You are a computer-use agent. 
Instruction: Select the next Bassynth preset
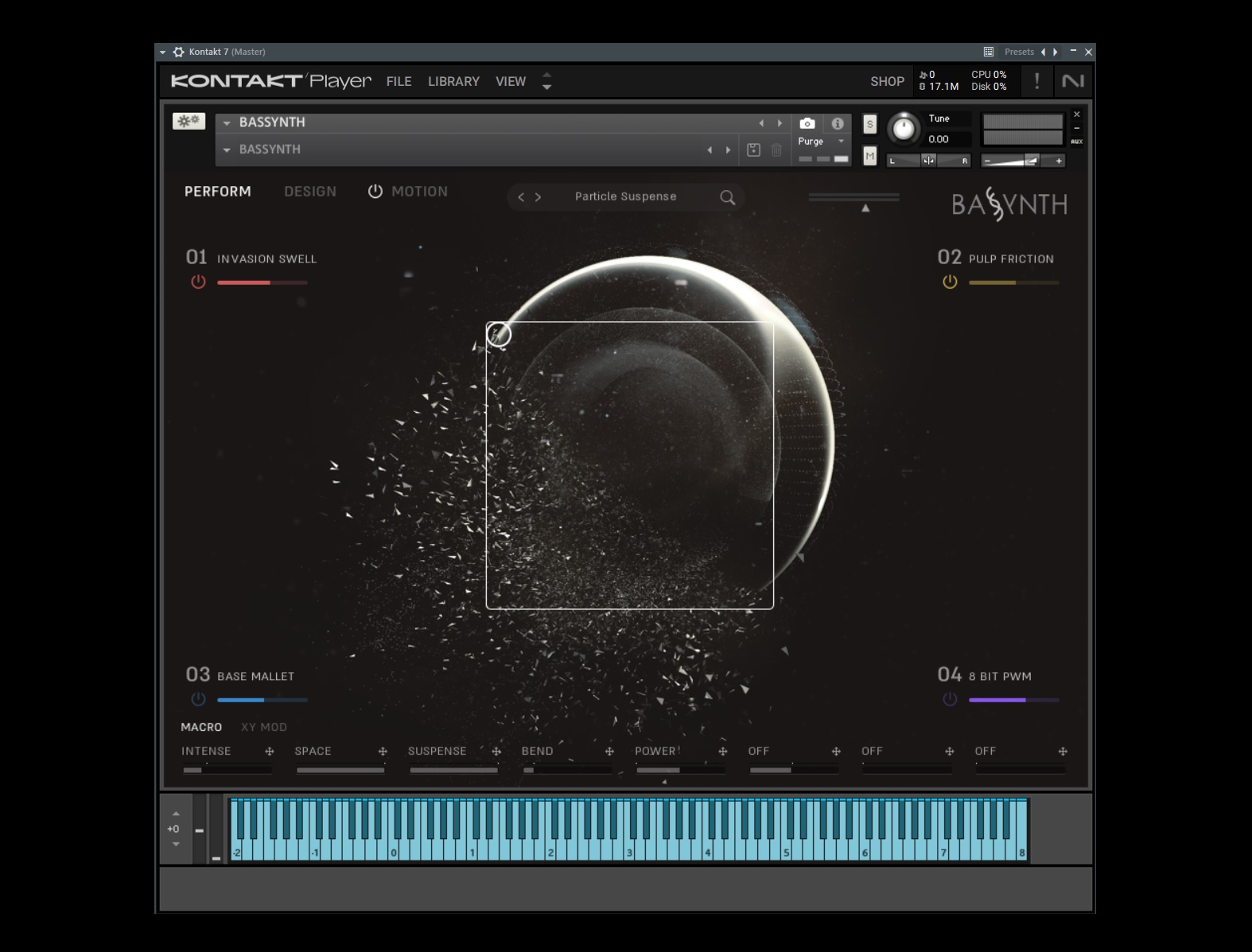pyautogui.click(x=539, y=197)
